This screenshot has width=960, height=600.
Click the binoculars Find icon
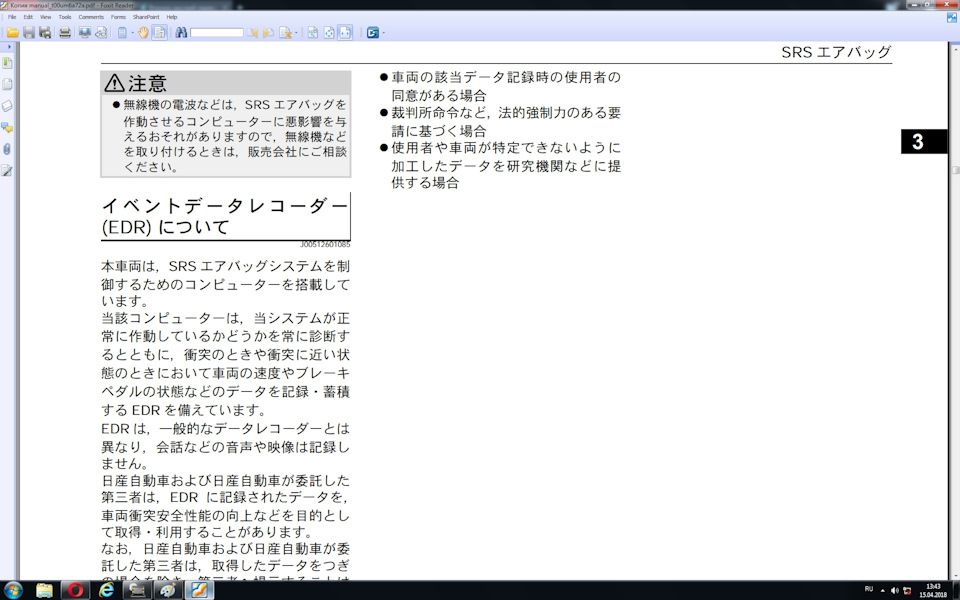tap(181, 32)
